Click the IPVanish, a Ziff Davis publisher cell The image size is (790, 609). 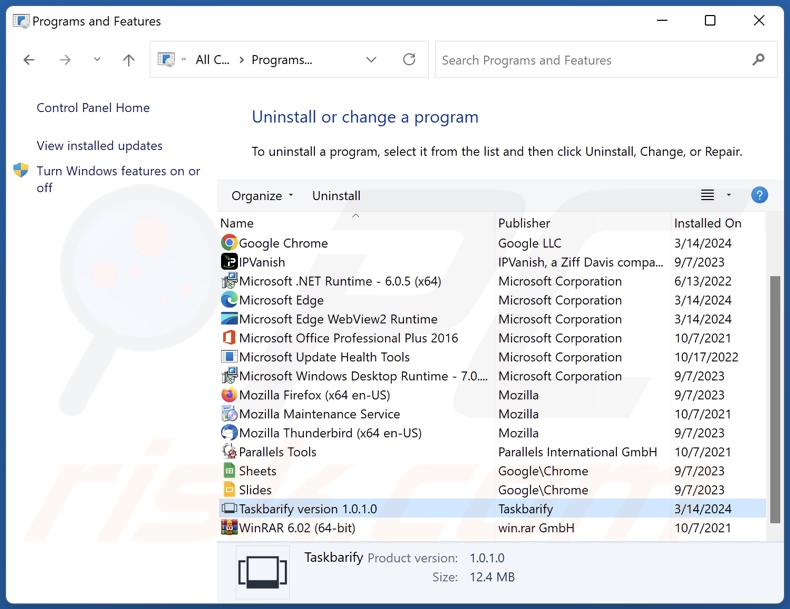pos(580,262)
